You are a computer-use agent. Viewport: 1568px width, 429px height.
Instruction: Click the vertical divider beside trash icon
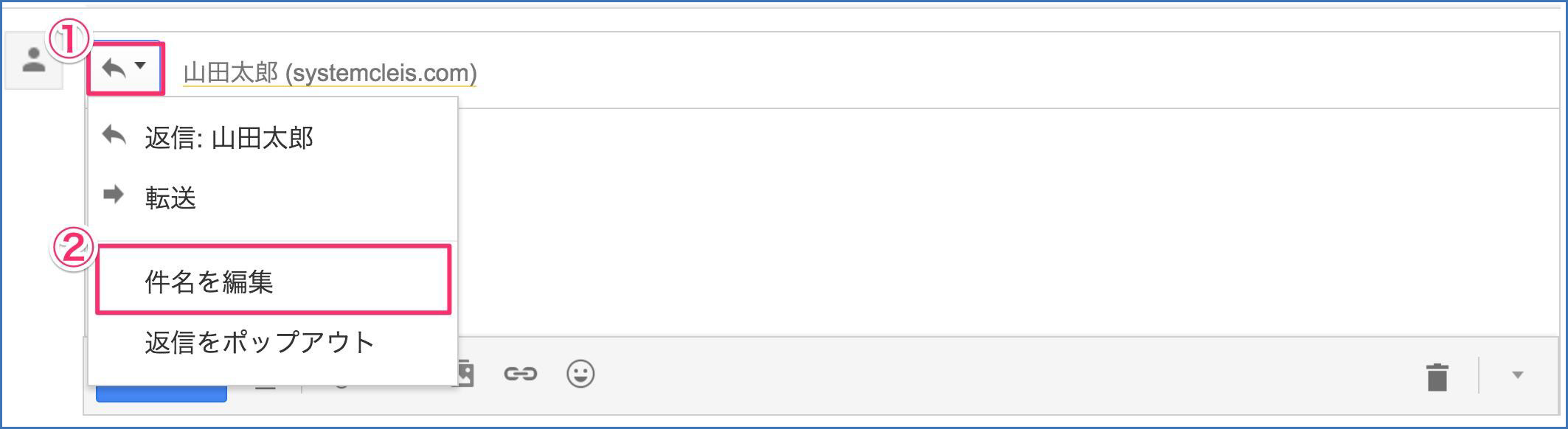point(1479,375)
